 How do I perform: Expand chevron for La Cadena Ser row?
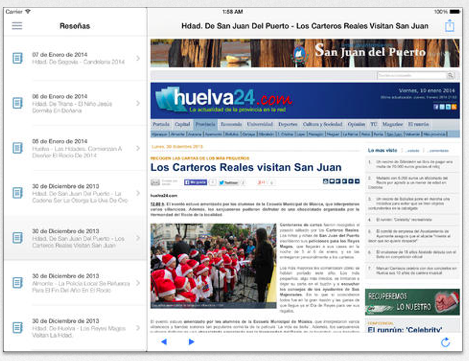click(138, 193)
